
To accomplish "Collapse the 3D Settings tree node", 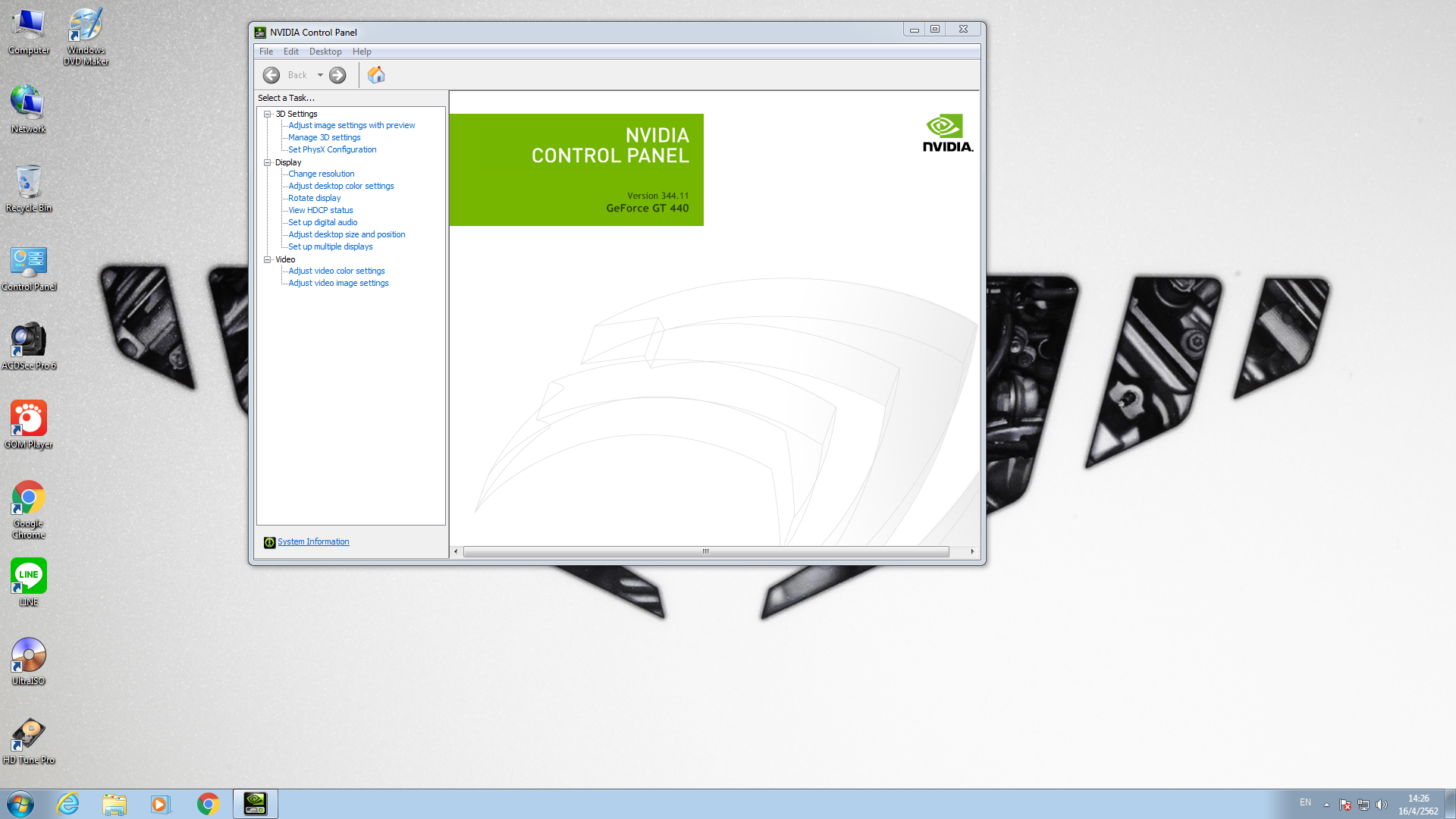I will coord(267,114).
